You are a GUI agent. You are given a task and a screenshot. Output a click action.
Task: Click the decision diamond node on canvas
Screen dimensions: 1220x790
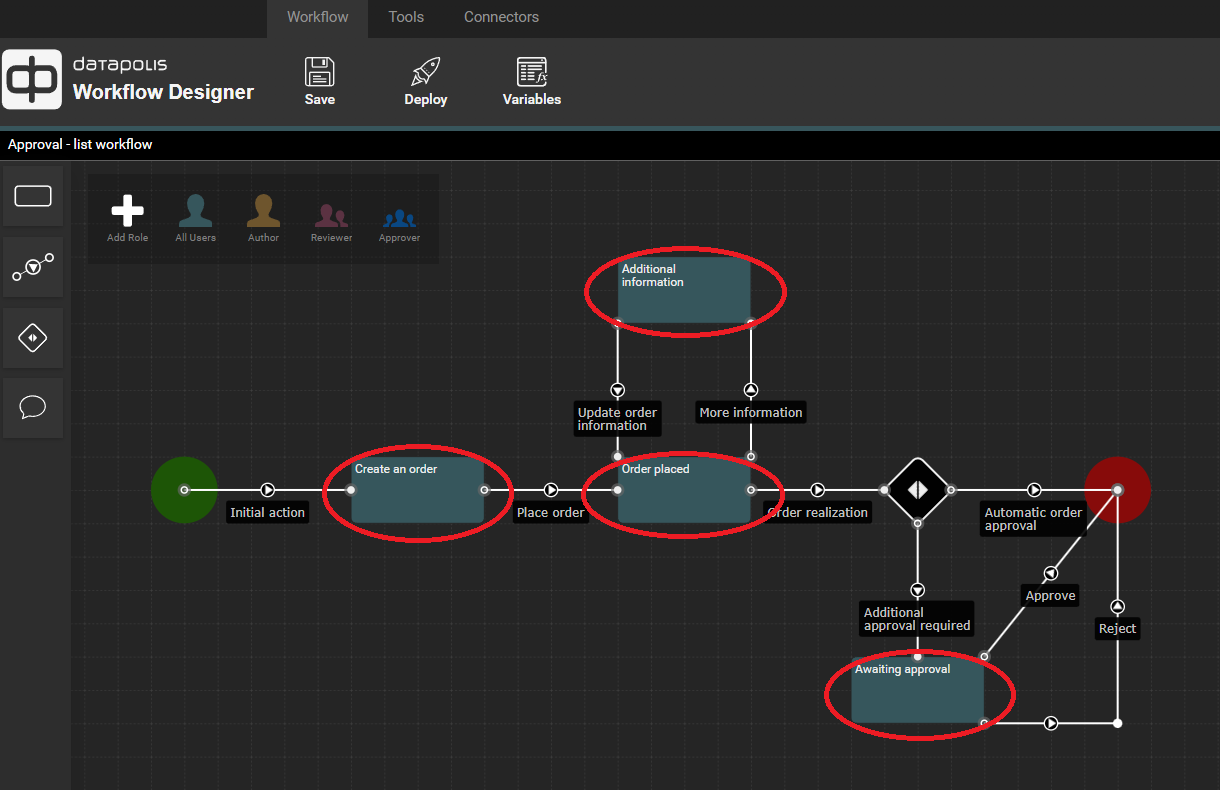point(918,490)
